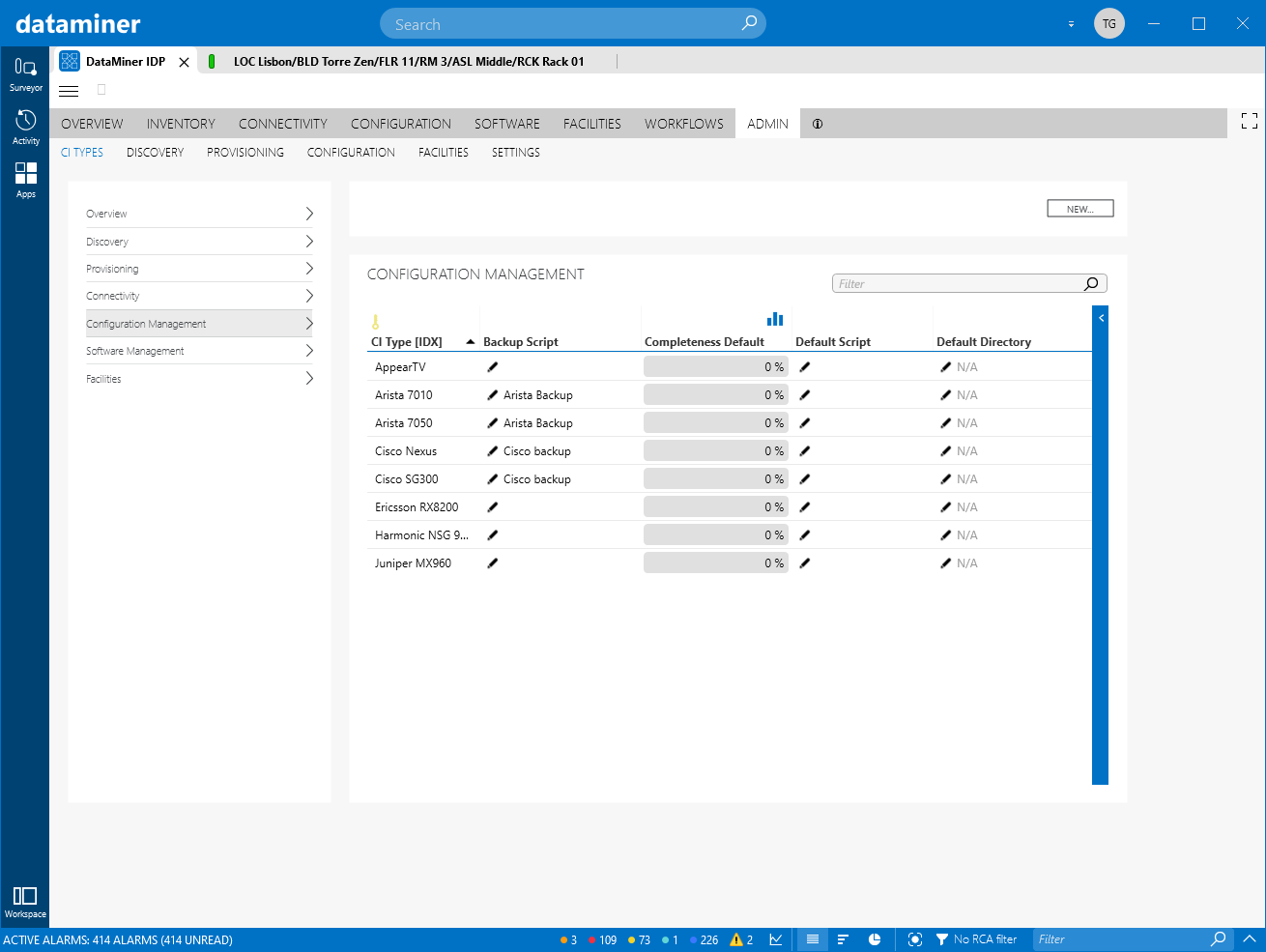
Task: Open the Workspace sidebar icon
Action: pos(25,902)
